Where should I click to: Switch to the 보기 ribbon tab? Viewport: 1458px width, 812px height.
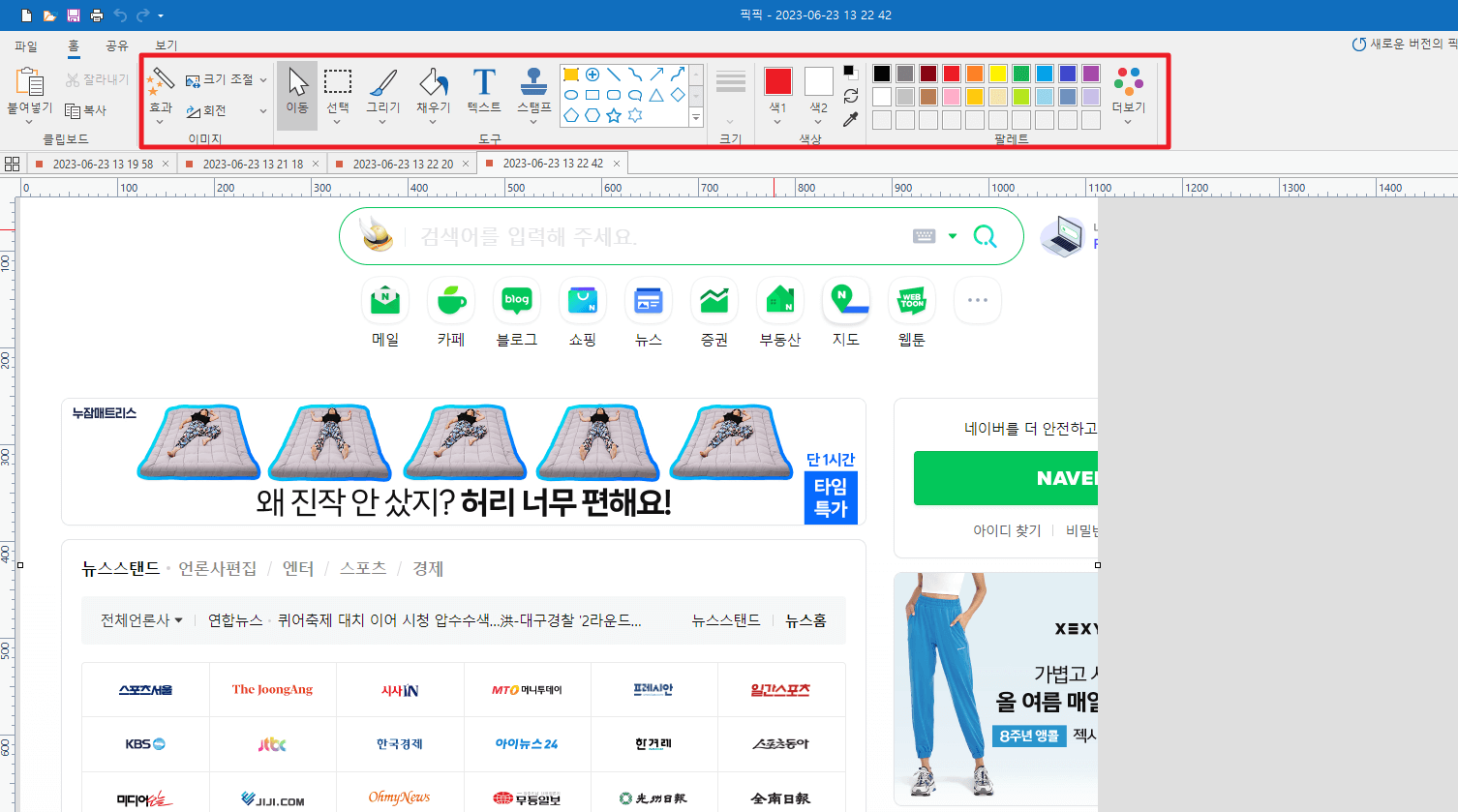165,45
